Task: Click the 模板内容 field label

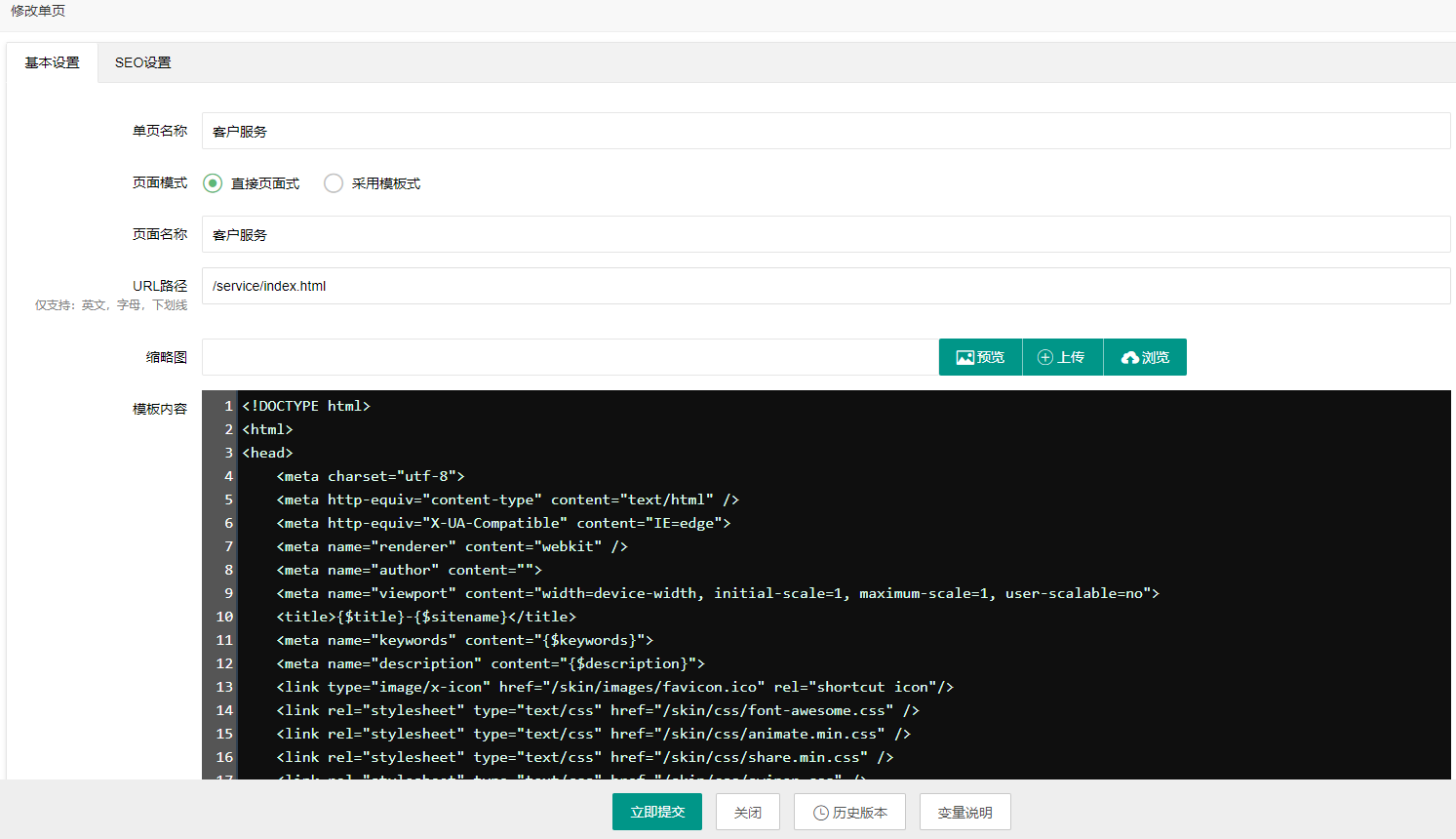Action: pos(160,409)
